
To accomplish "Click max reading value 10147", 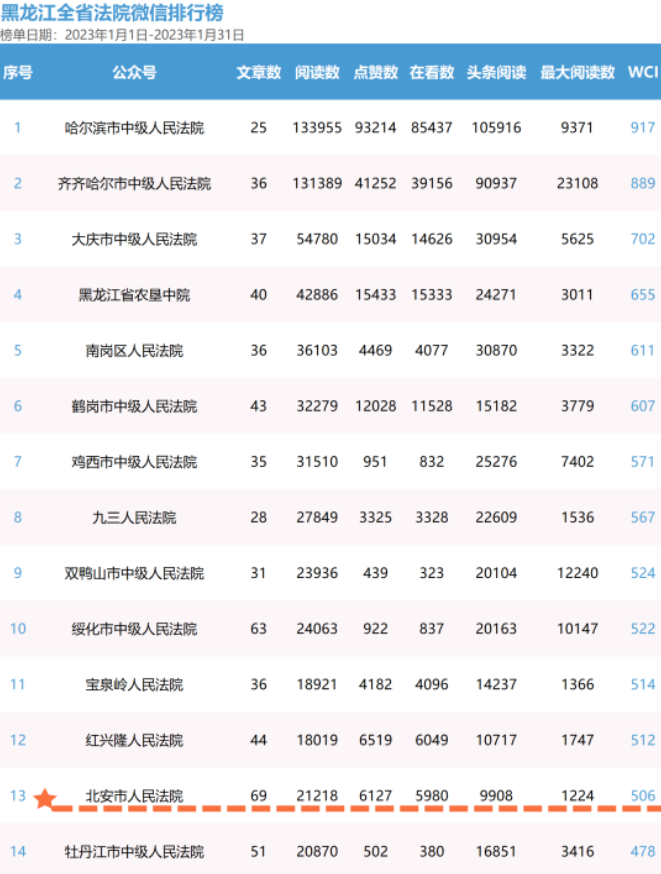I will click(x=577, y=629).
